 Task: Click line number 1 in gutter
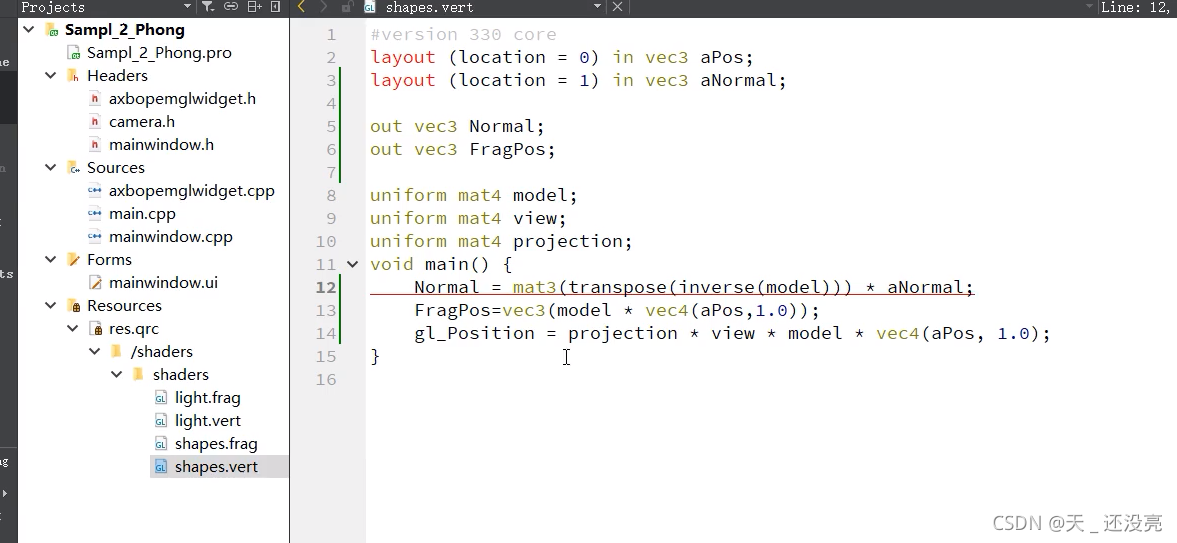331,35
